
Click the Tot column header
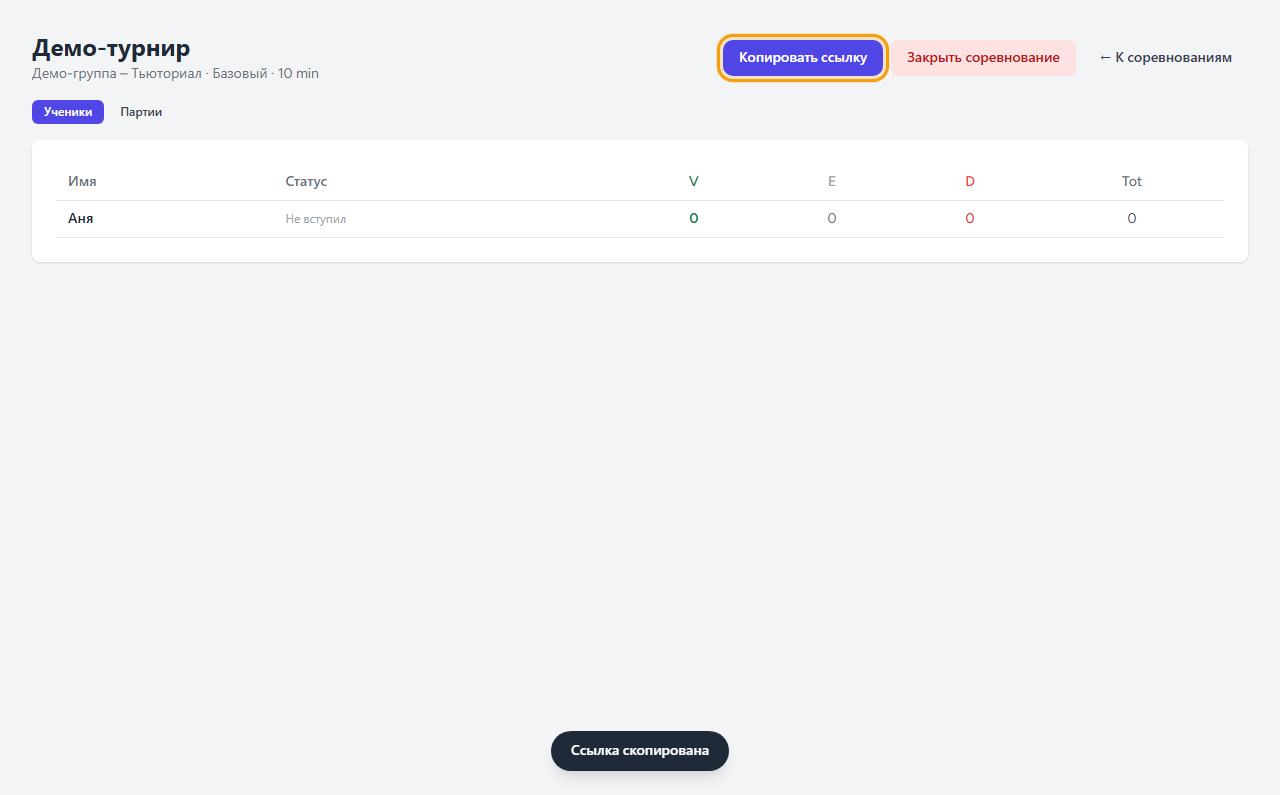coord(1132,181)
